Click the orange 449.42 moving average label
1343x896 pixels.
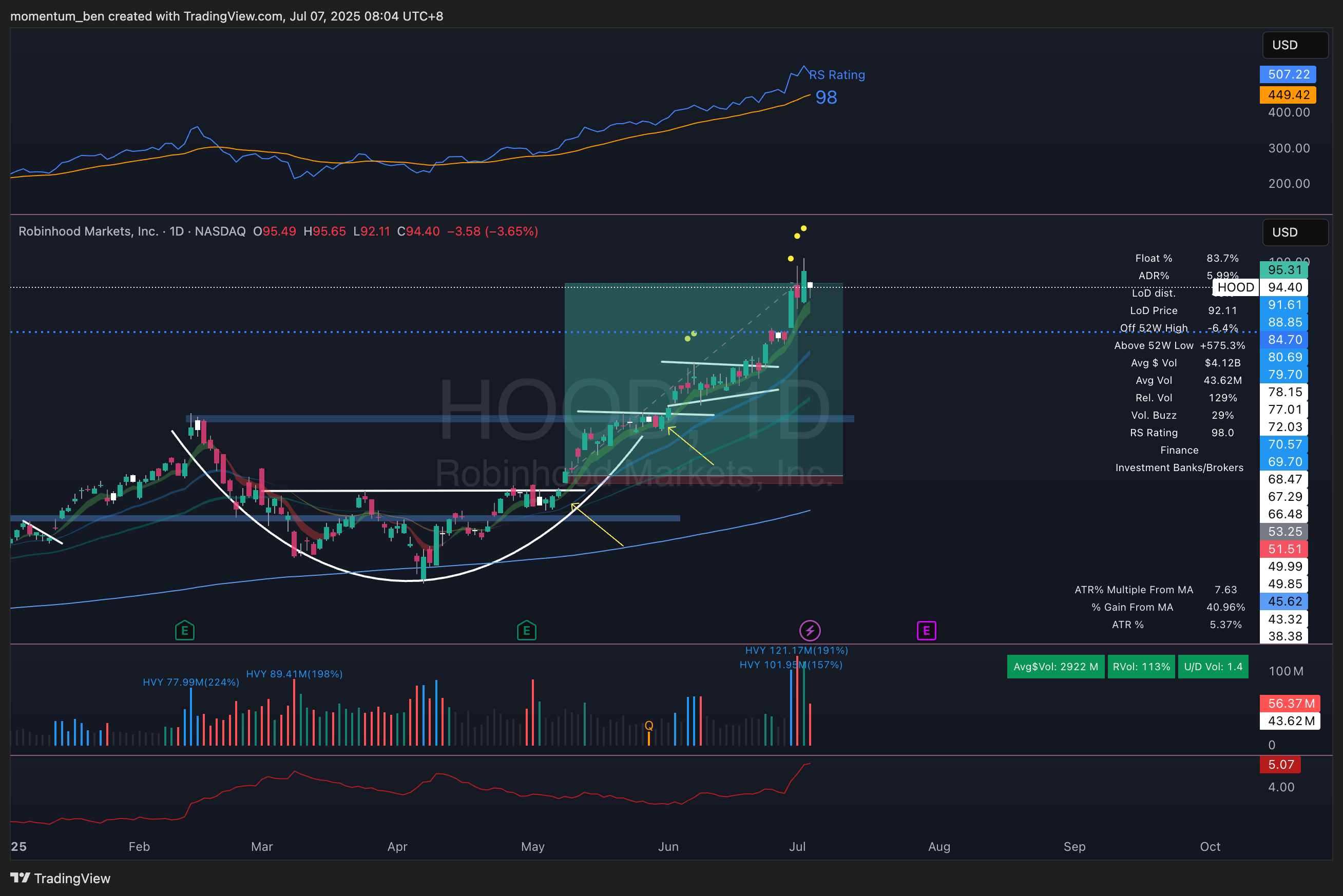pos(1288,95)
